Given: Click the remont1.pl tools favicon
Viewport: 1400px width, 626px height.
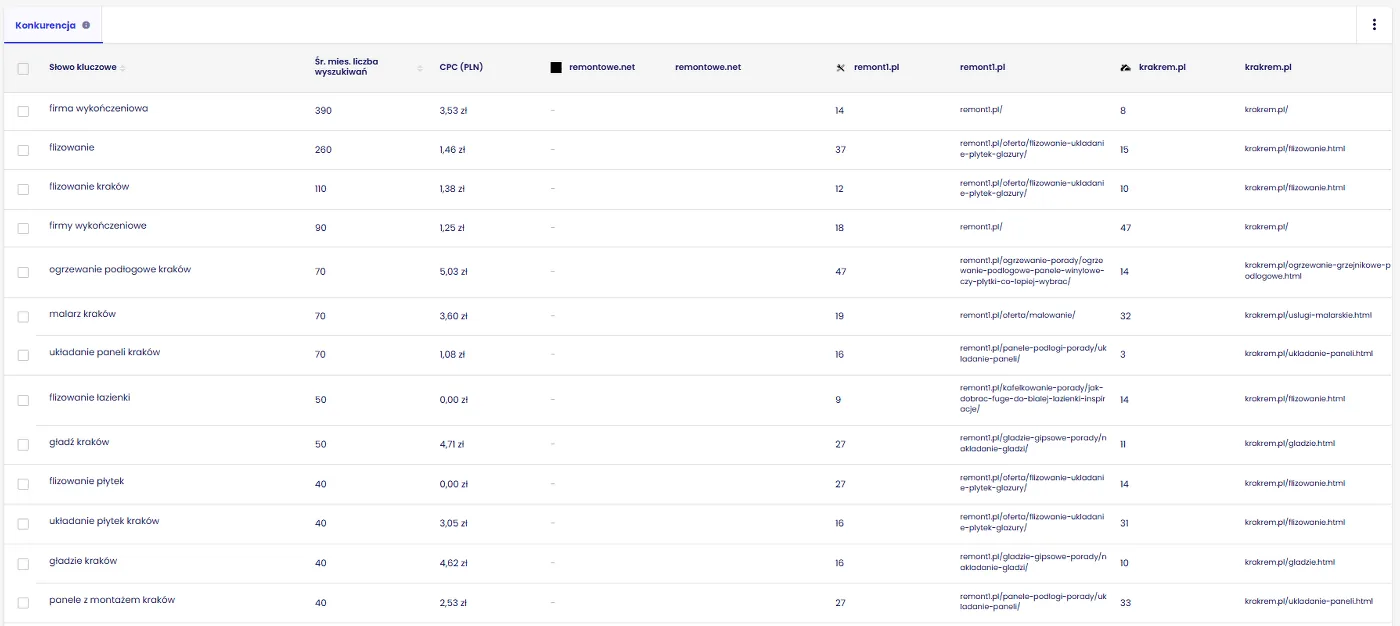Looking at the screenshot, I should (841, 68).
